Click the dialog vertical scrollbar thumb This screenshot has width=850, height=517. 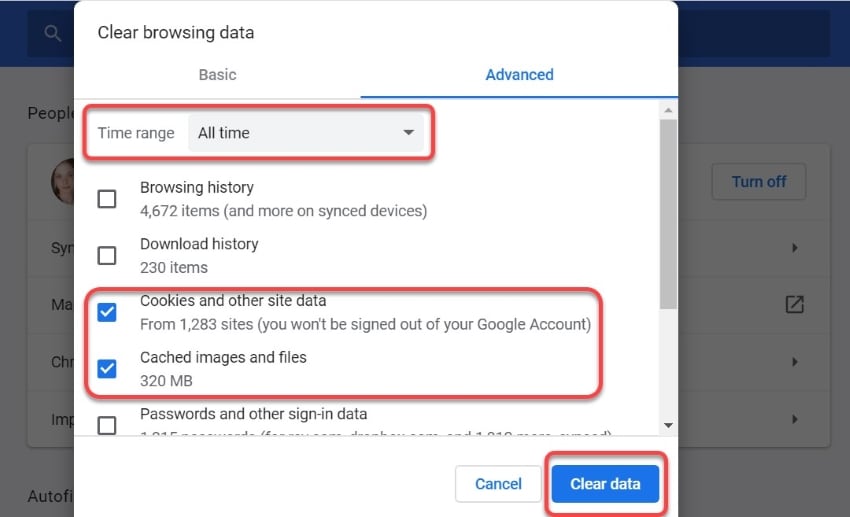[668, 214]
